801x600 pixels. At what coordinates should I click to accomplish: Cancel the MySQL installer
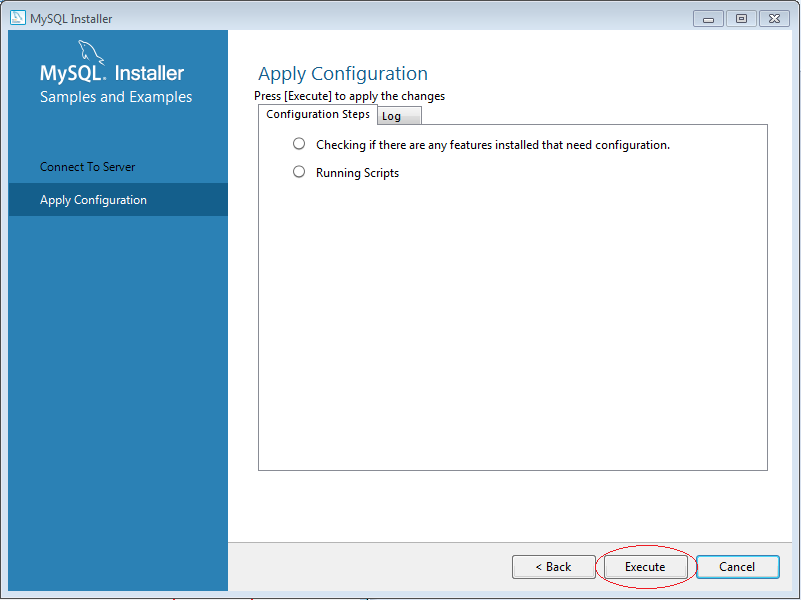click(738, 567)
